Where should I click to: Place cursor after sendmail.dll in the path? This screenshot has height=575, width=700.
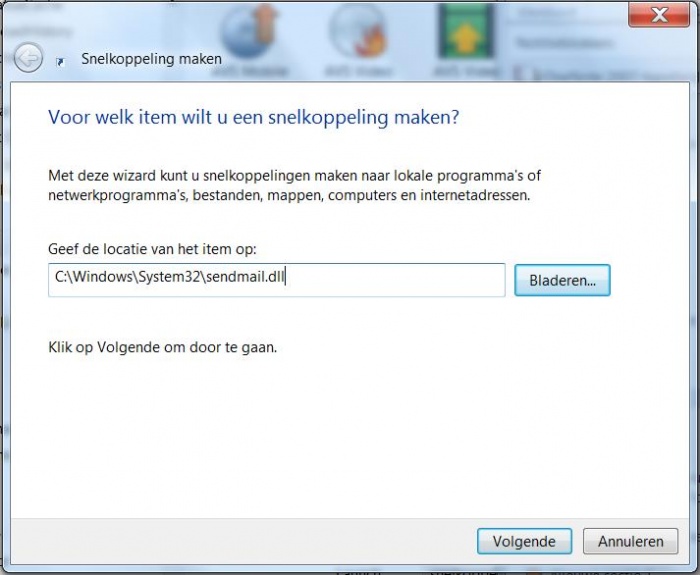click(x=285, y=277)
